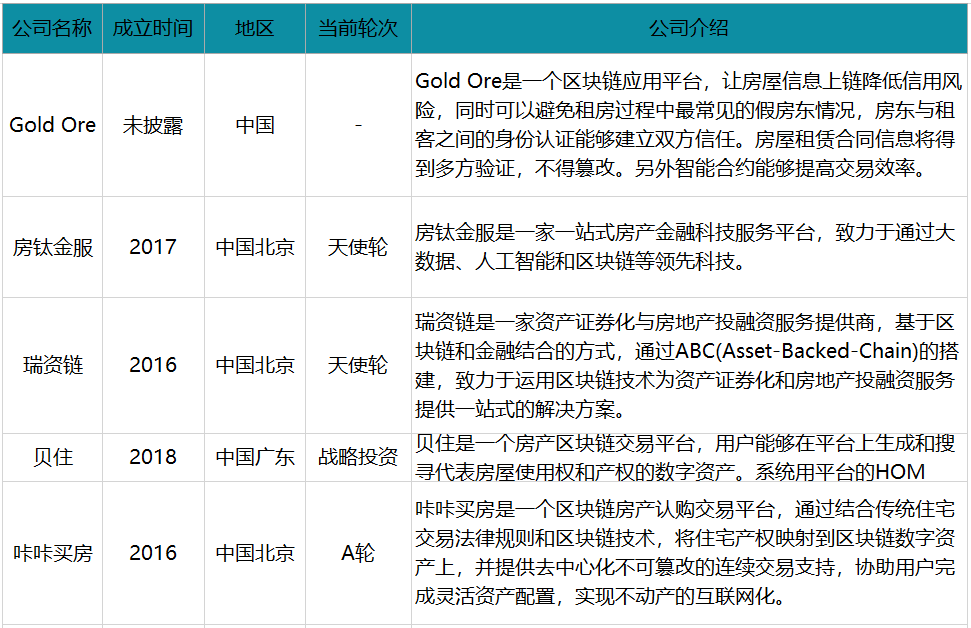This screenshot has width=971, height=628.
Task: Select the 瑞资链 company name cell
Action: [52, 365]
